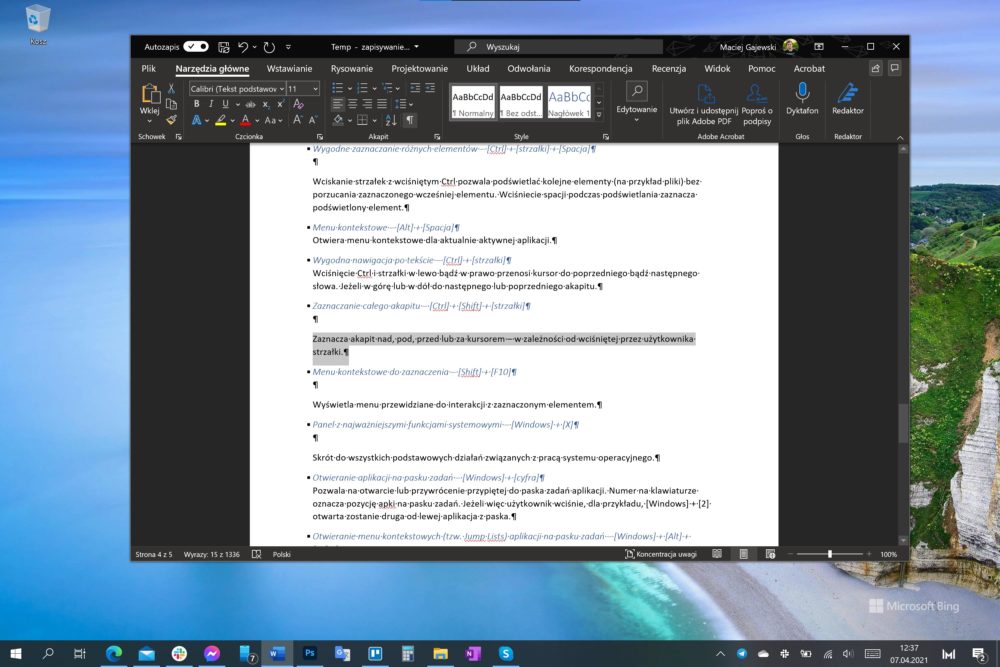The width and height of the screenshot is (1000, 667).
Task: Open bullet list style dropdown arrow
Action: tap(349, 88)
